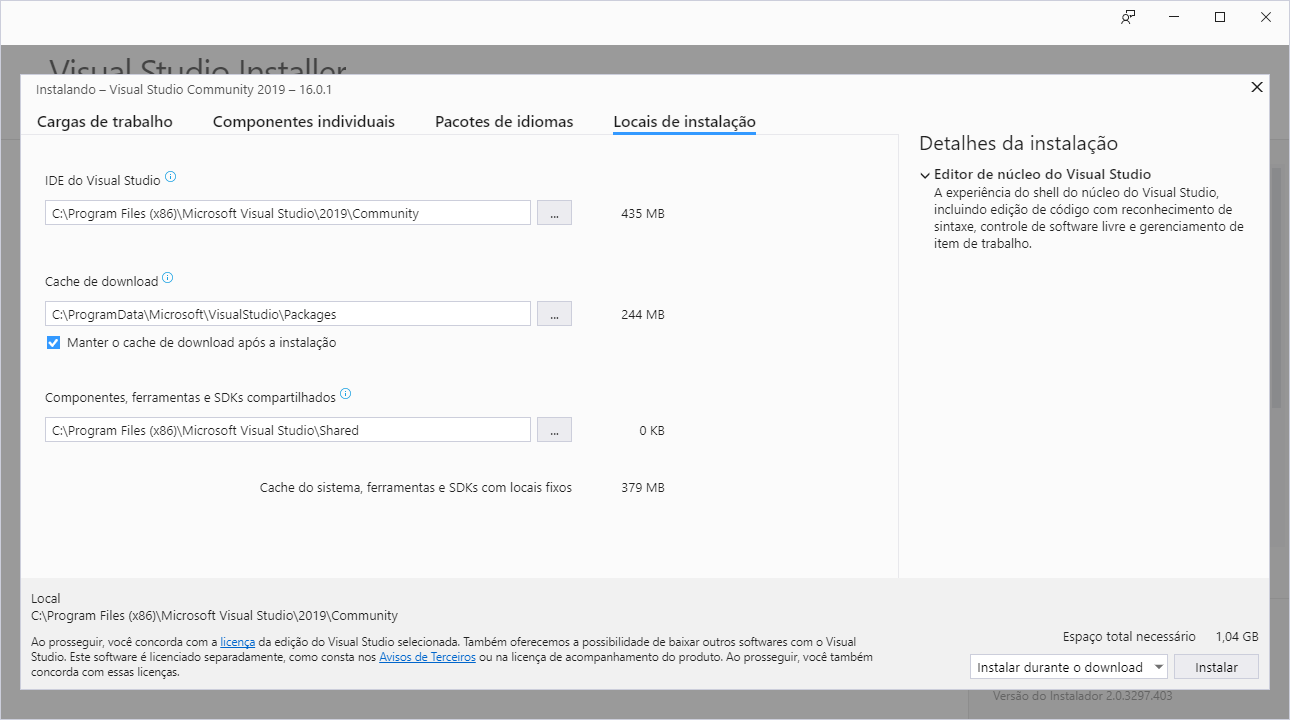
Task: Open info tooltip for IDE do Visual Studio
Action: [170, 177]
